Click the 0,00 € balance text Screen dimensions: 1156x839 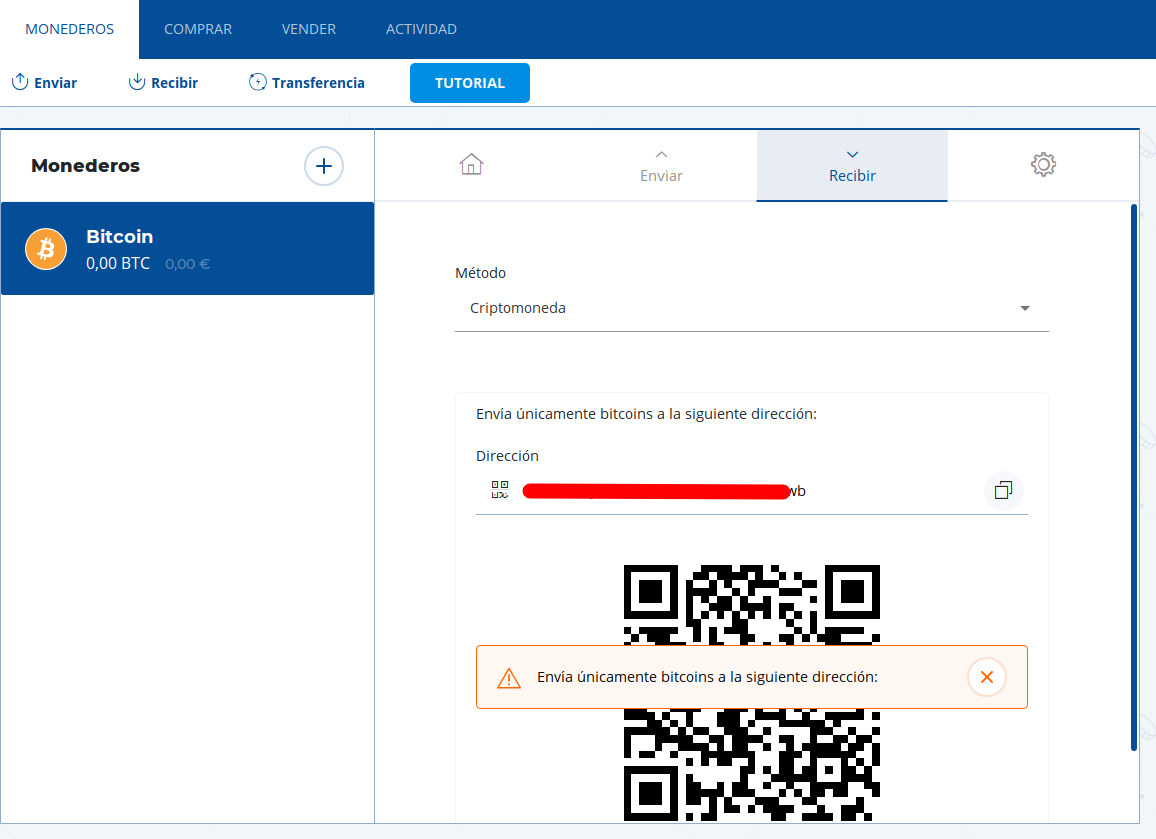pyautogui.click(x=187, y=264)
